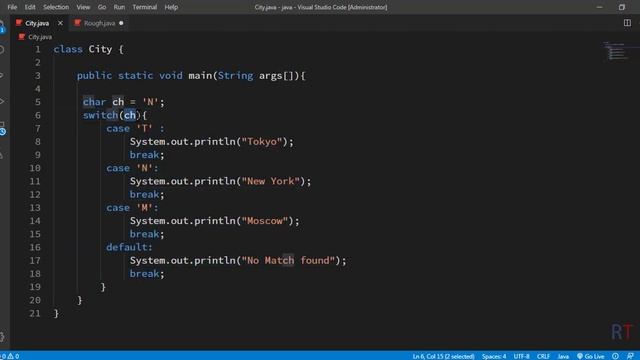
Task: Click the main method name on line 3
Action: pyautogui.click(x=200, y=76)
